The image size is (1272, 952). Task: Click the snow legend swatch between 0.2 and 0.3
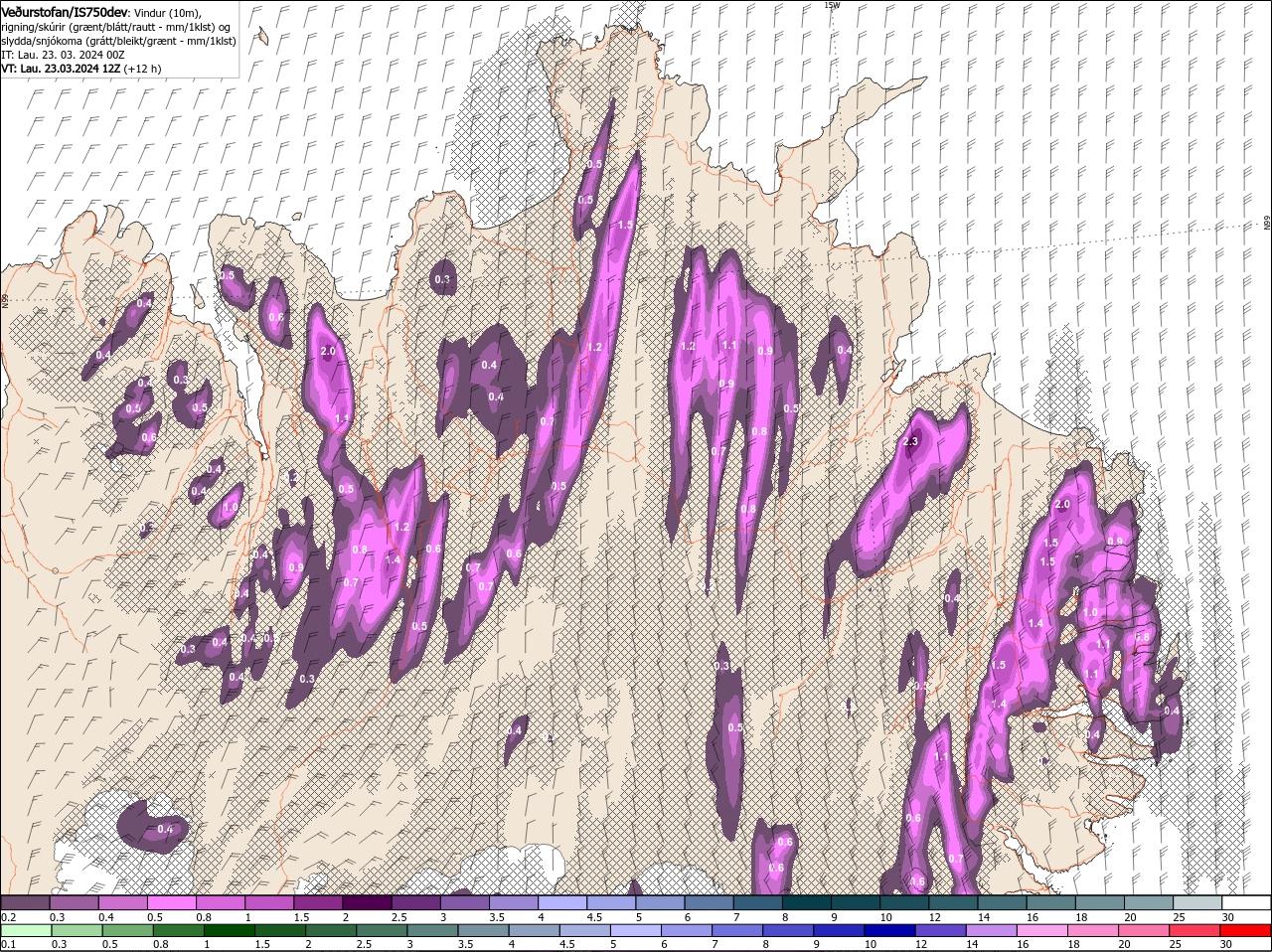[26, 902]
